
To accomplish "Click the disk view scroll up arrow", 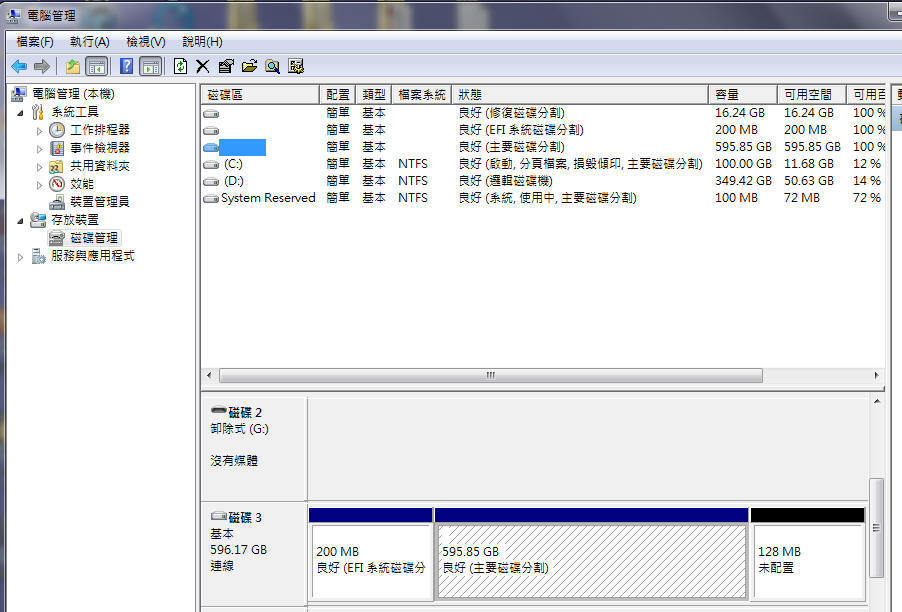I will (x=877, y=401).
